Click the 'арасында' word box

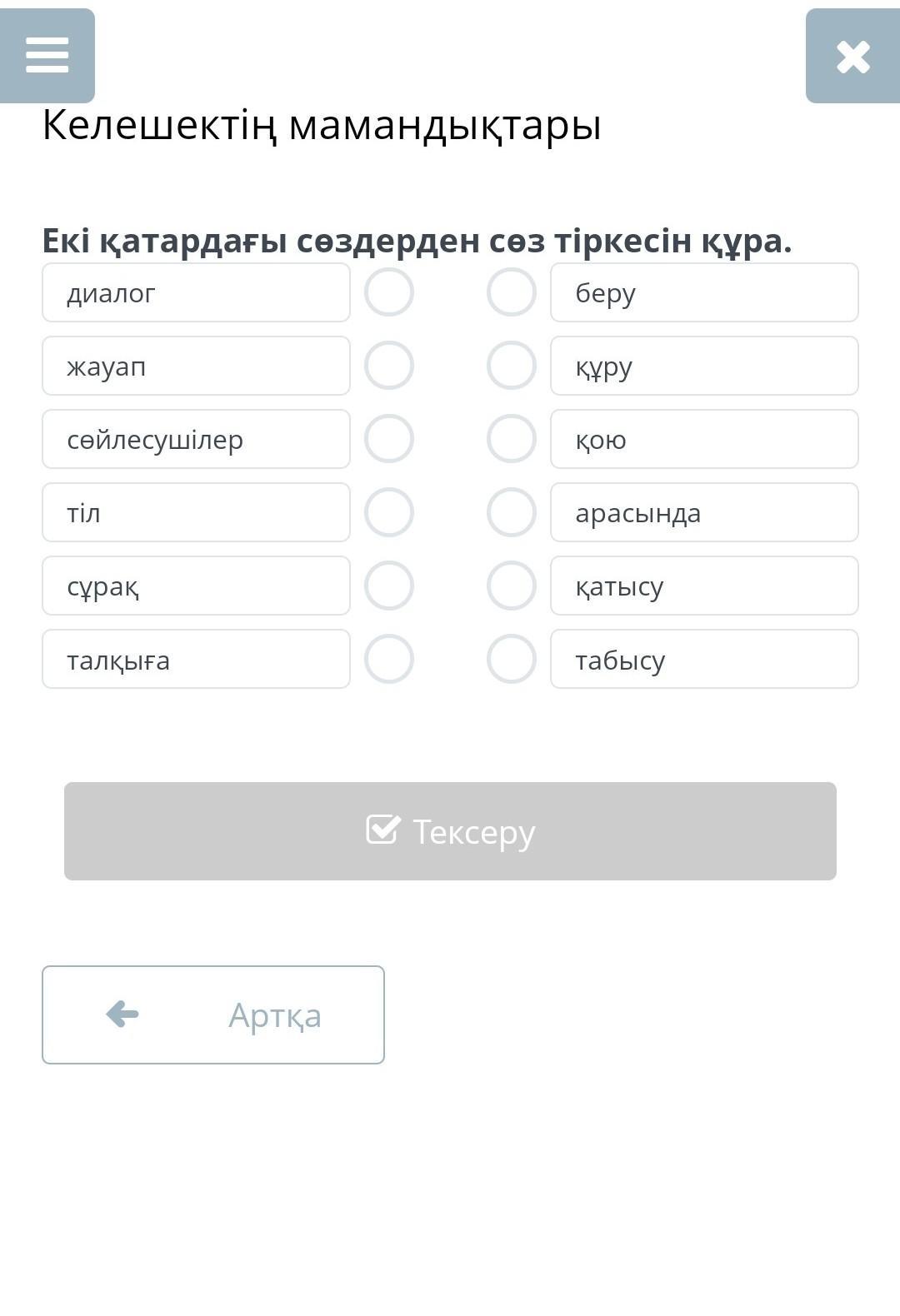[704, 512]
